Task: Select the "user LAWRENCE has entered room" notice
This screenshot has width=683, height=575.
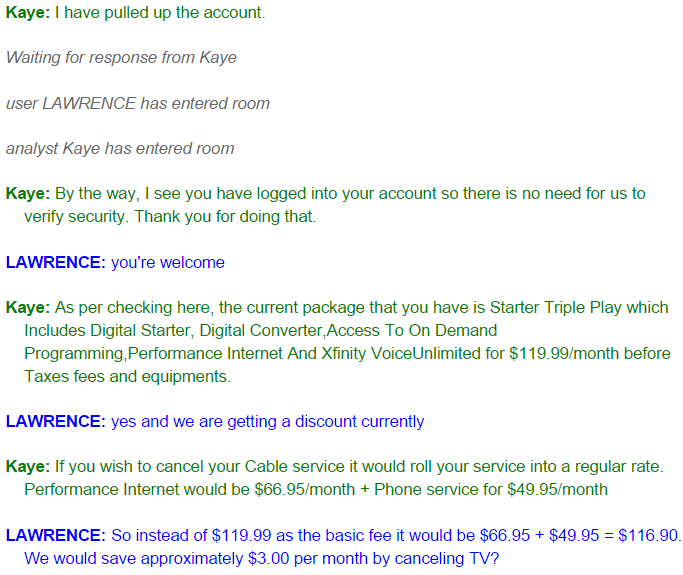Action: (138, 103)
